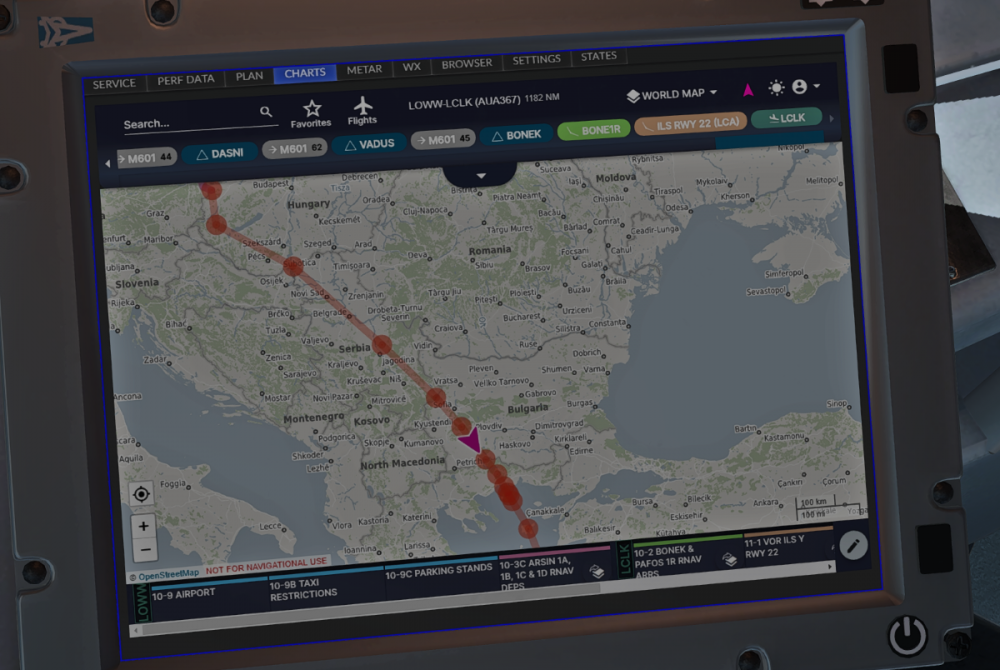1000x670 pixels.
Task: Open the Favorites star icon
Action: tap(311, 113)
